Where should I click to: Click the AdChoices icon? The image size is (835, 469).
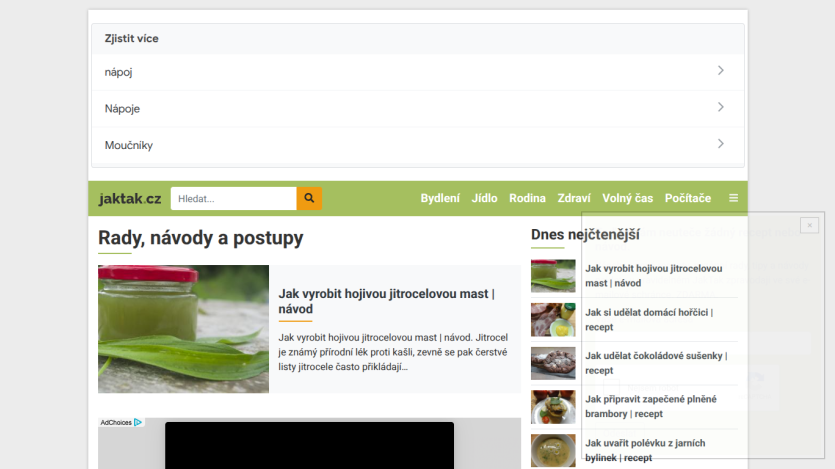[x=138, y=422]
